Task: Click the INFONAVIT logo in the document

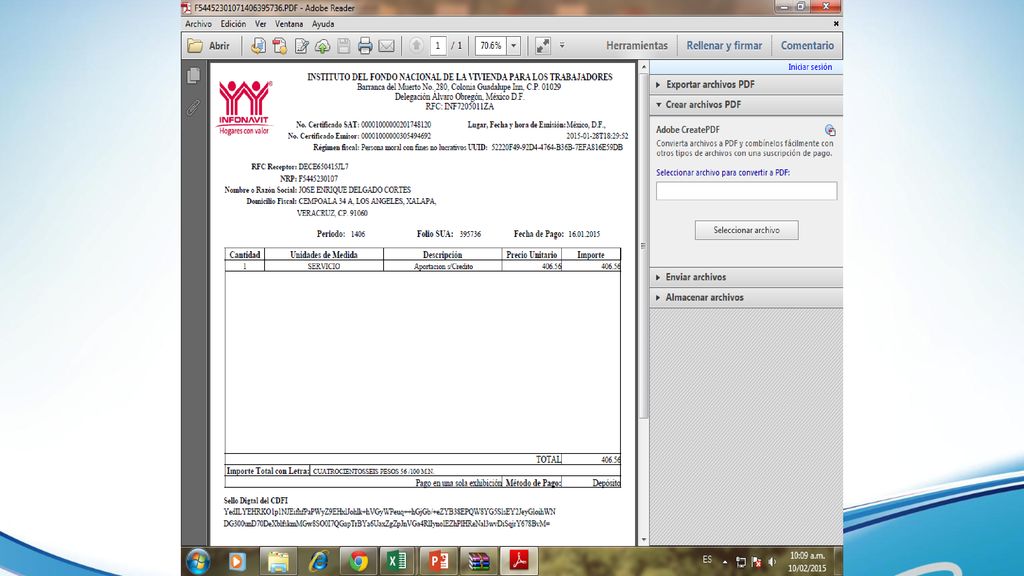Action: point(244,108)
